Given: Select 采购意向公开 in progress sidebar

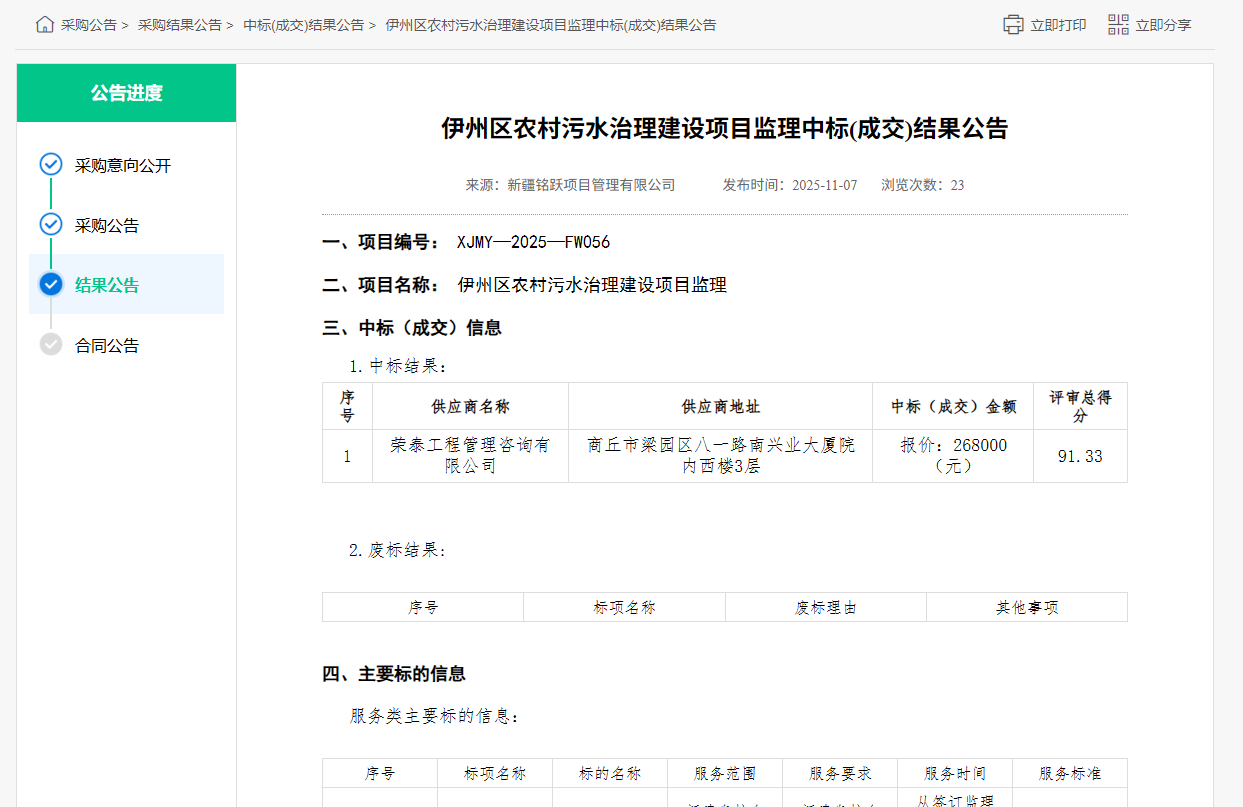Looking at the screenshot, I should pos(123,165).
